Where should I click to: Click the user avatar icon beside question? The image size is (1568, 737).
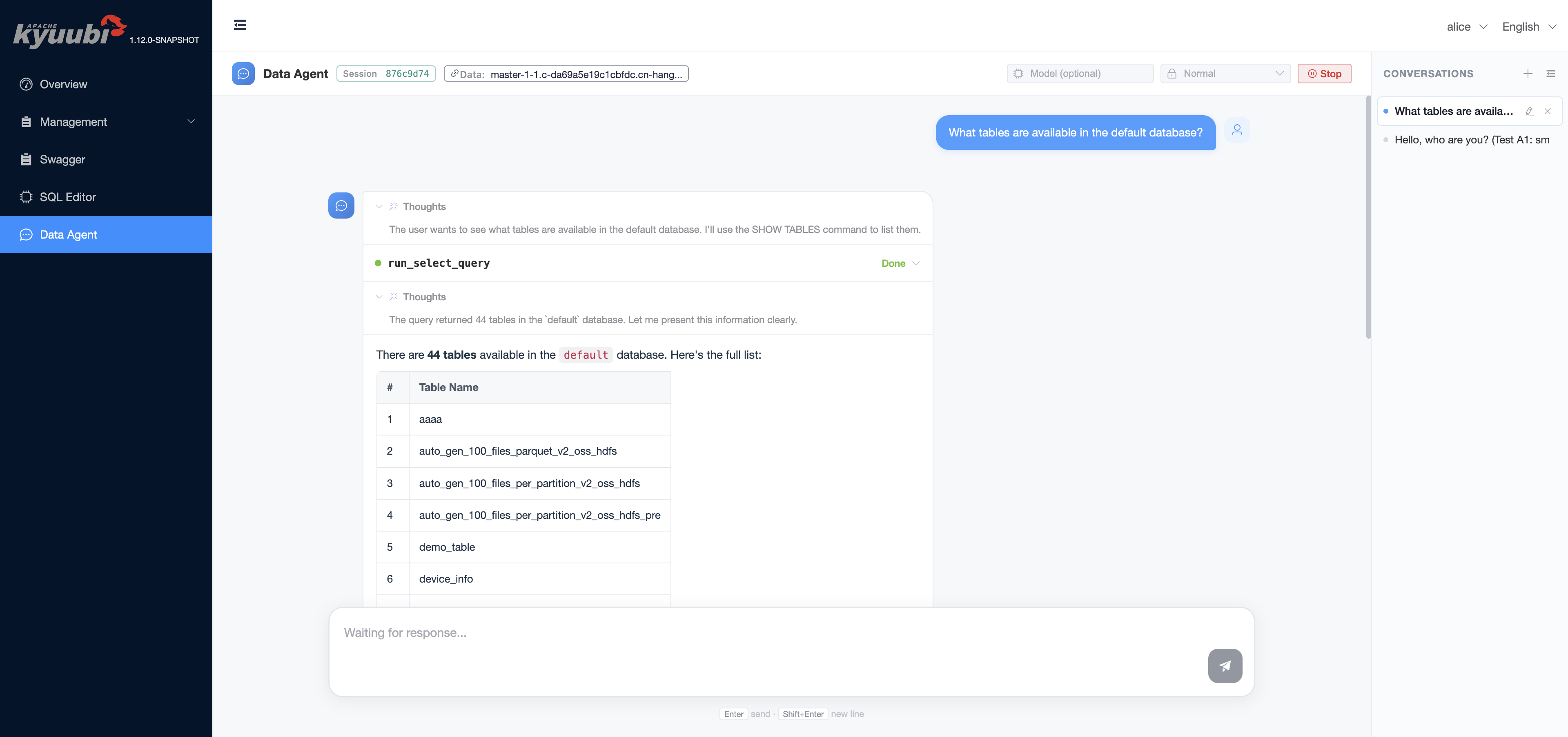[1237, 130]
